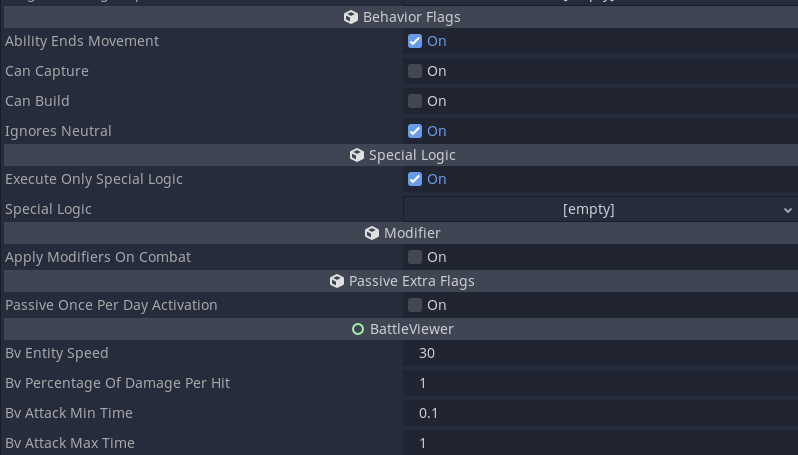Uncheck Ignores Neutral option
The height and width of the screenshot is (455, 798).
(415, 131)
